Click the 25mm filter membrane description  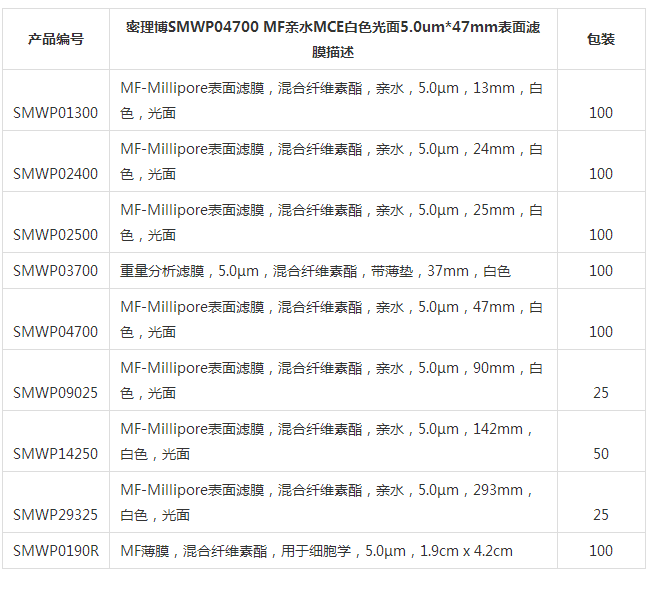(331, 222)
